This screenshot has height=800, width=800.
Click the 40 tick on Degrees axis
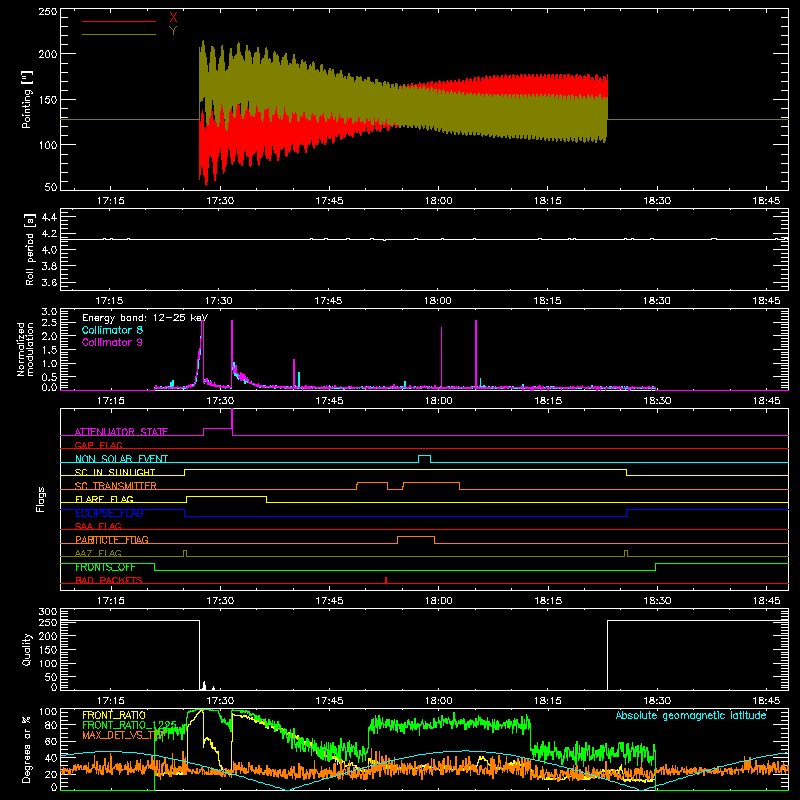point(51,758)
